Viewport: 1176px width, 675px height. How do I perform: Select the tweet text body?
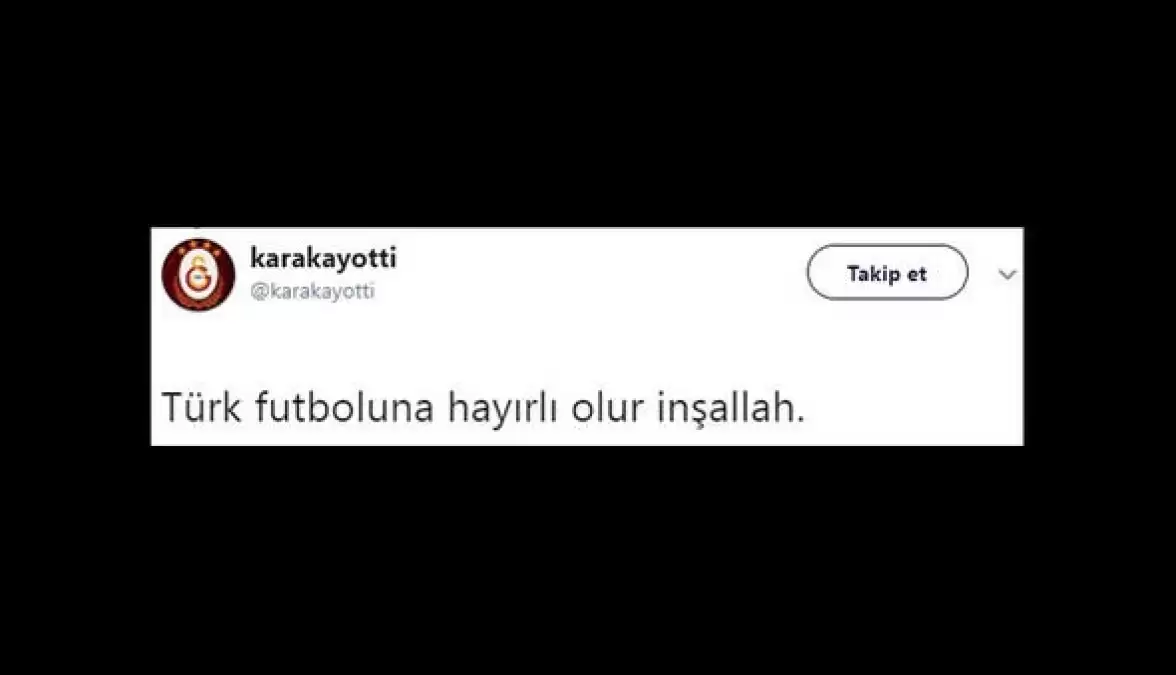(483, 409)
